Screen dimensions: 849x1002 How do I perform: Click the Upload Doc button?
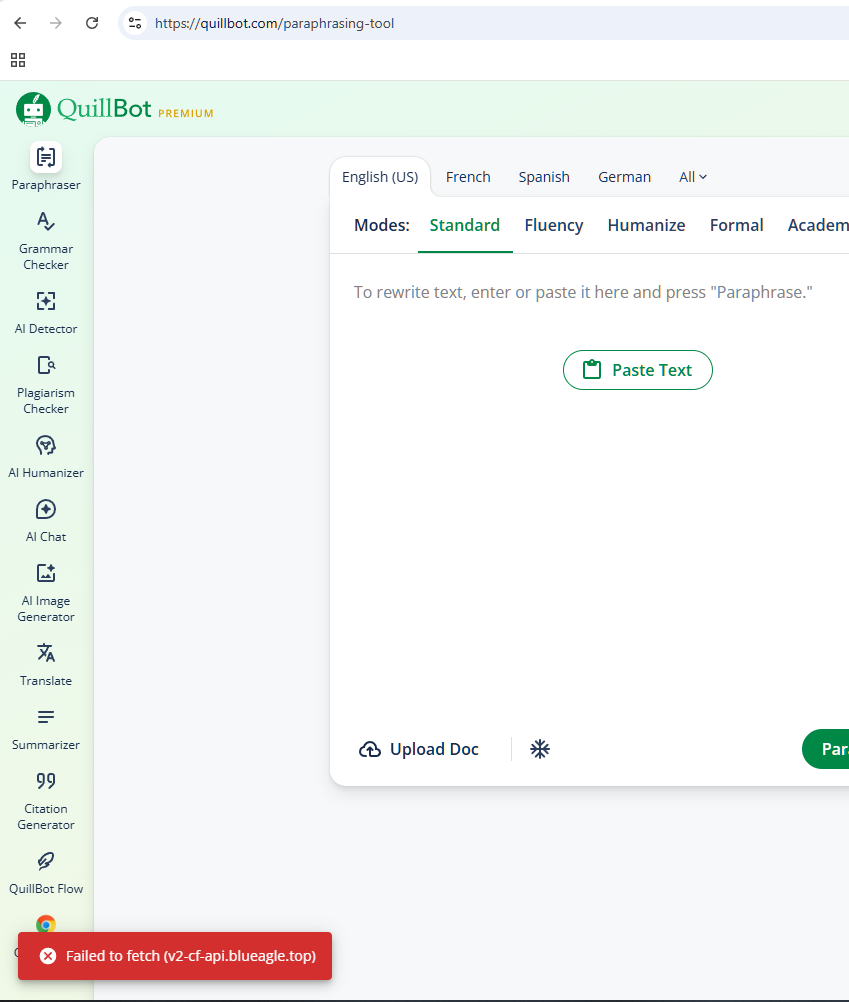pyautogui.click(x=419, y=749)
